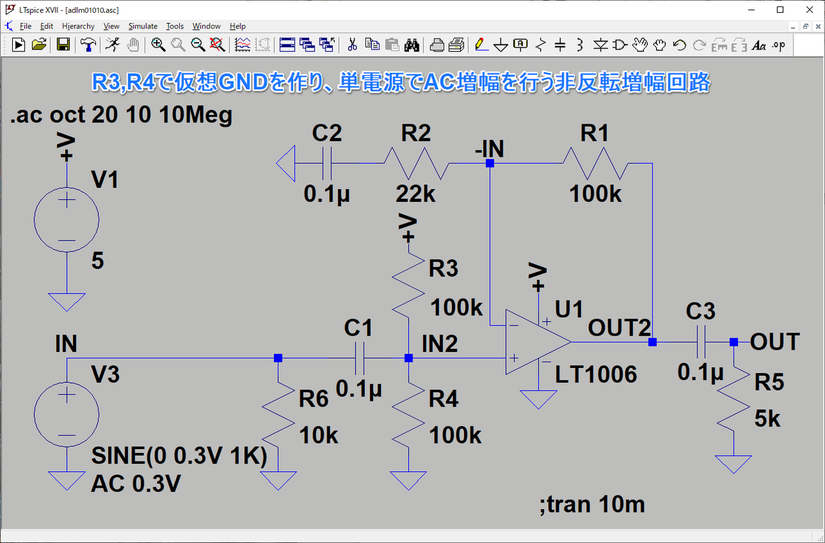Click the ;tran 10m comment text
Viewport: 825px width, 543px height.
(x=592, y=505)
